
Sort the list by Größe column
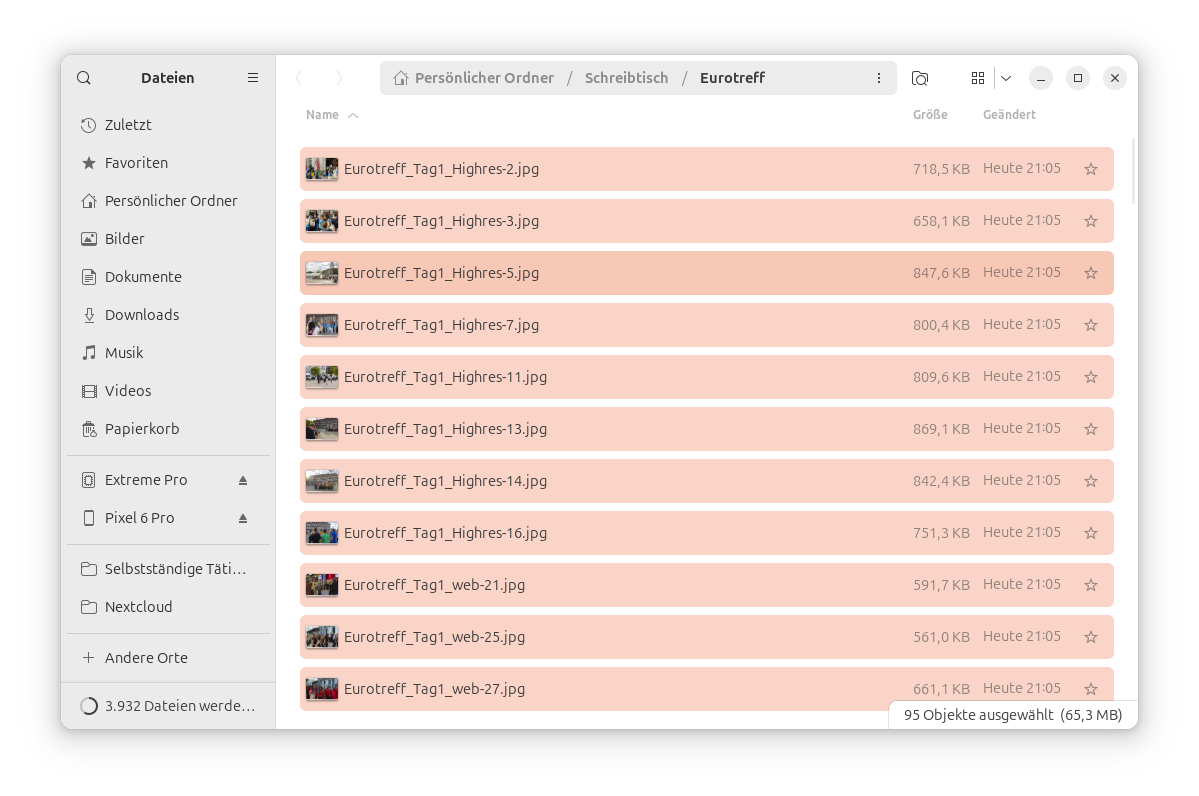coord(929,115)
